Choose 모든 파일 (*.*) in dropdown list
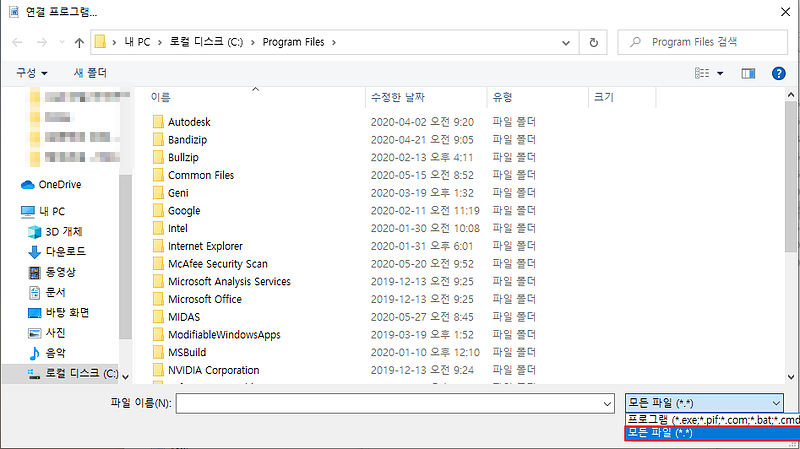 click(712, 433)
